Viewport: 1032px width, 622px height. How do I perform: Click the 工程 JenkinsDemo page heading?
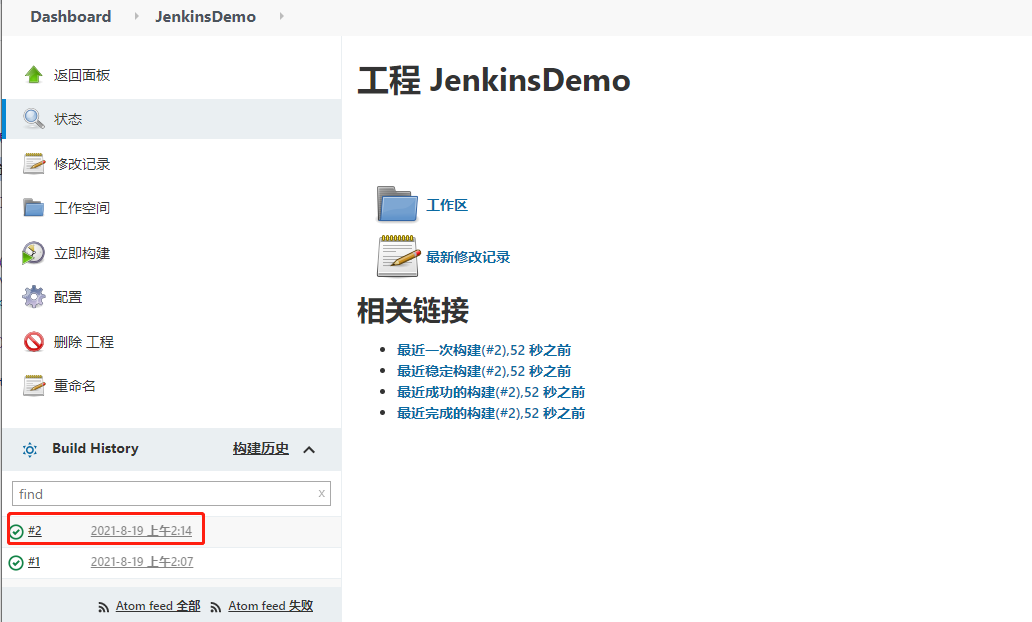[x=494, y=80]
